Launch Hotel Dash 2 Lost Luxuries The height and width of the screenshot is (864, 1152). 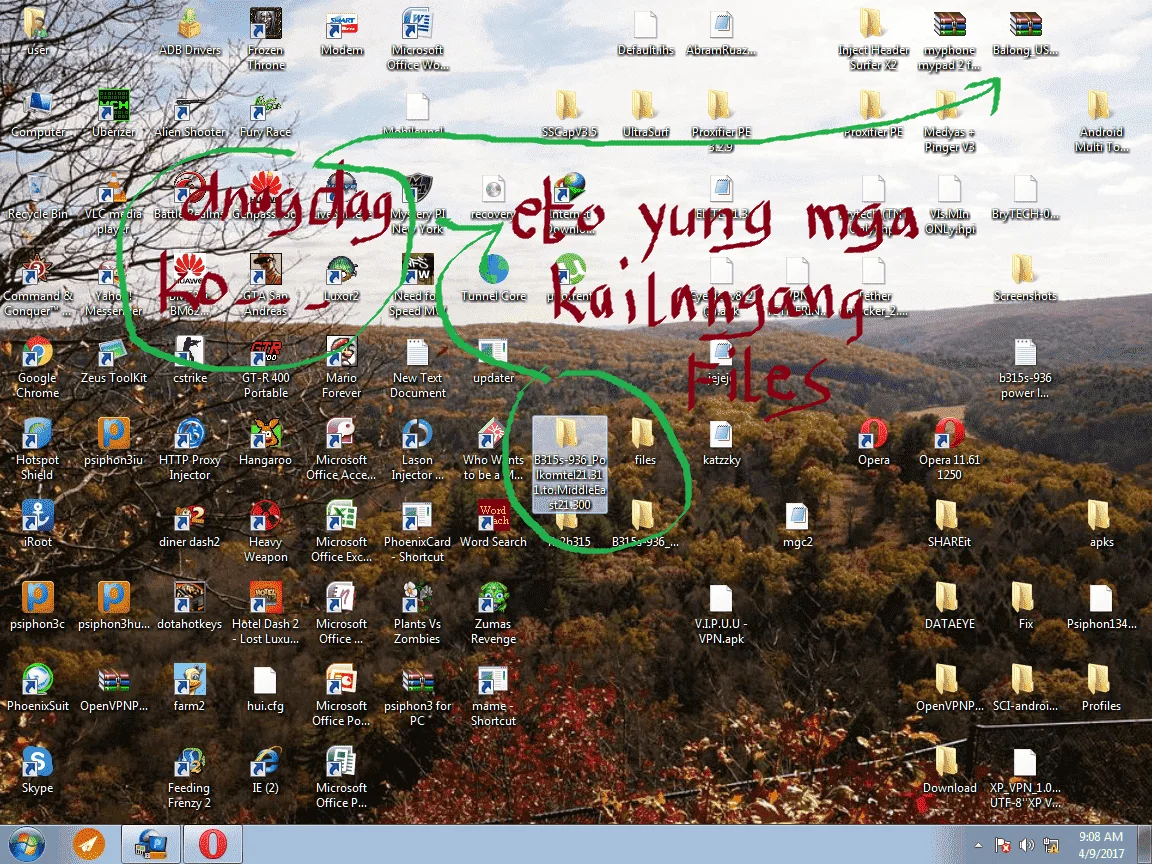tap(265, 613)
